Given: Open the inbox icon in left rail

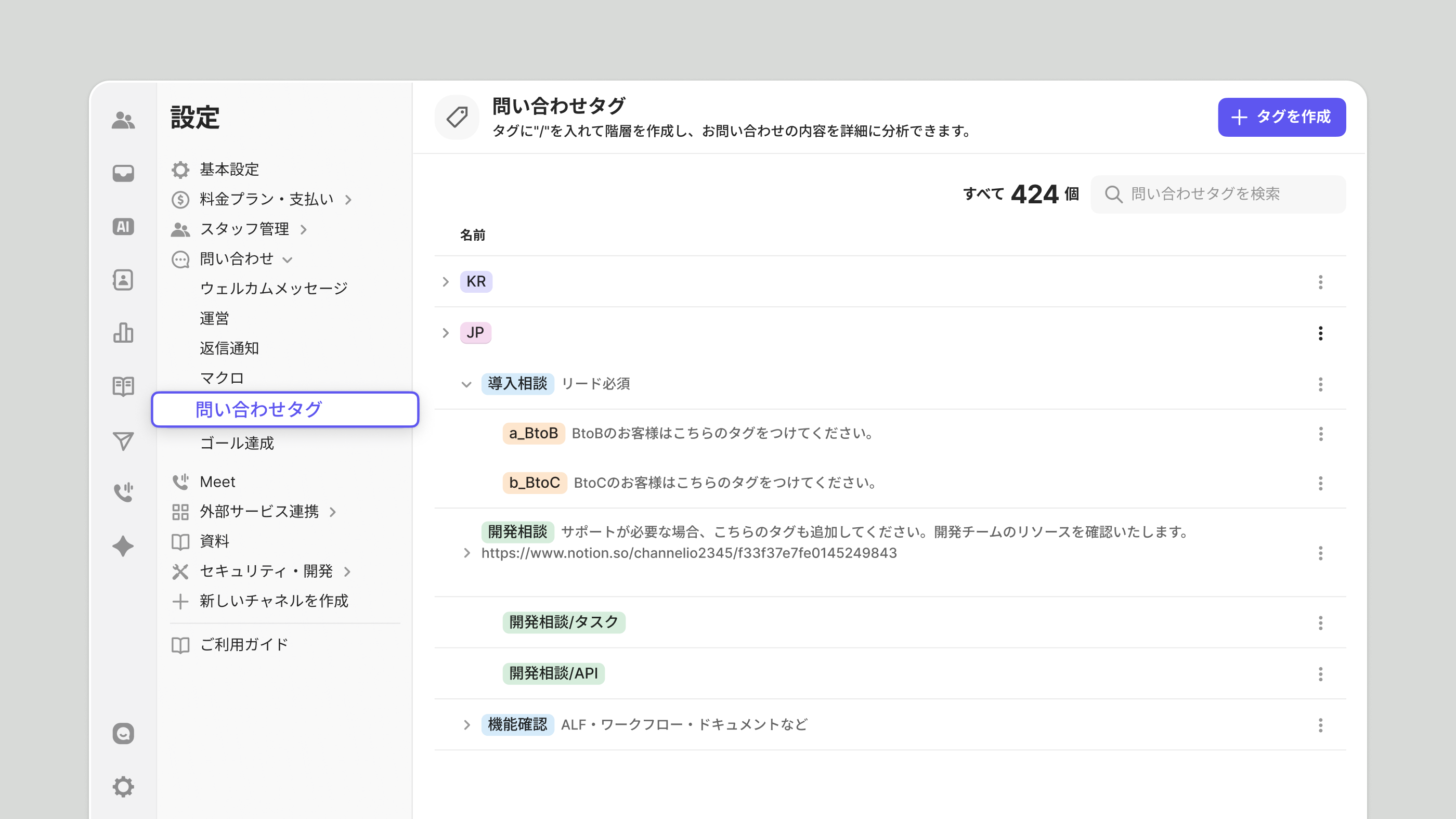Looking at the screenshot, I should point(123,173).
